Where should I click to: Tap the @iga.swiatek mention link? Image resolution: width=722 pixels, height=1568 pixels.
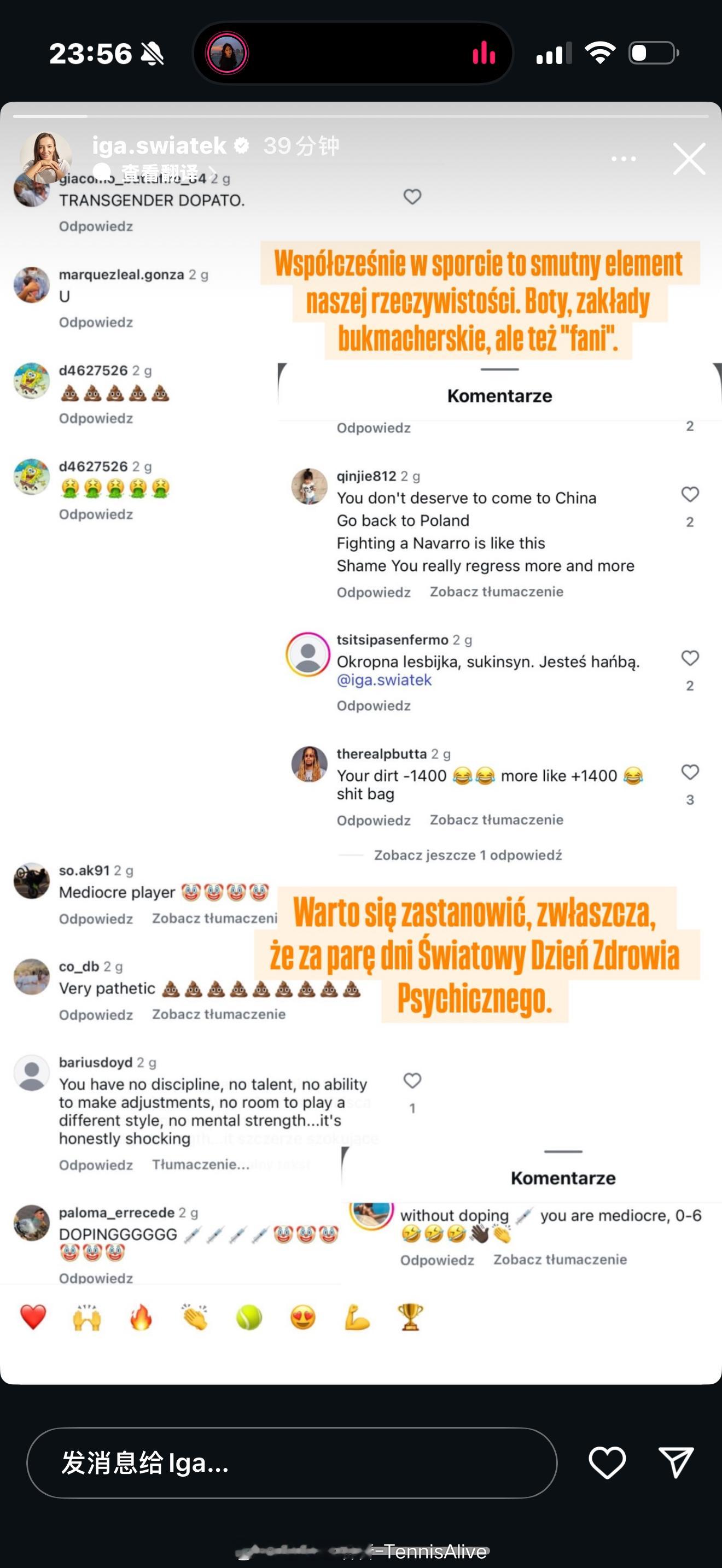(384, 680)
